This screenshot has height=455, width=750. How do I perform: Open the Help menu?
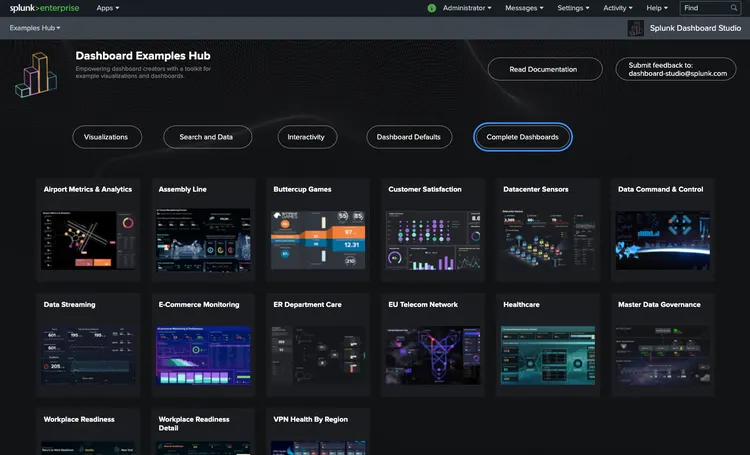tap(658, 8)
